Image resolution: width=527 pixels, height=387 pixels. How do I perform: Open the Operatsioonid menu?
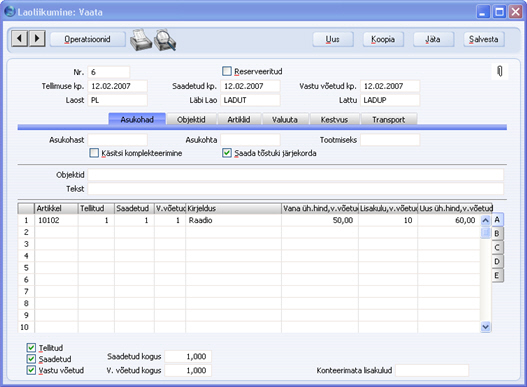87,39
